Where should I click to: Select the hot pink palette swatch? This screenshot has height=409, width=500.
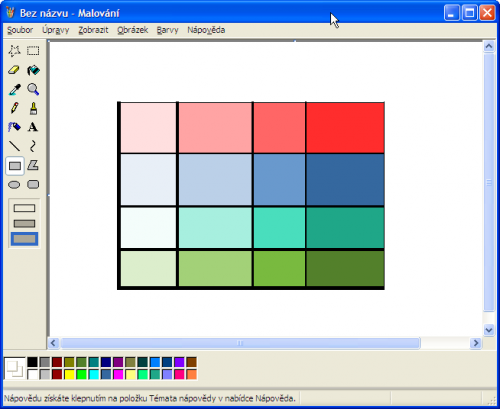click(179, 374)
